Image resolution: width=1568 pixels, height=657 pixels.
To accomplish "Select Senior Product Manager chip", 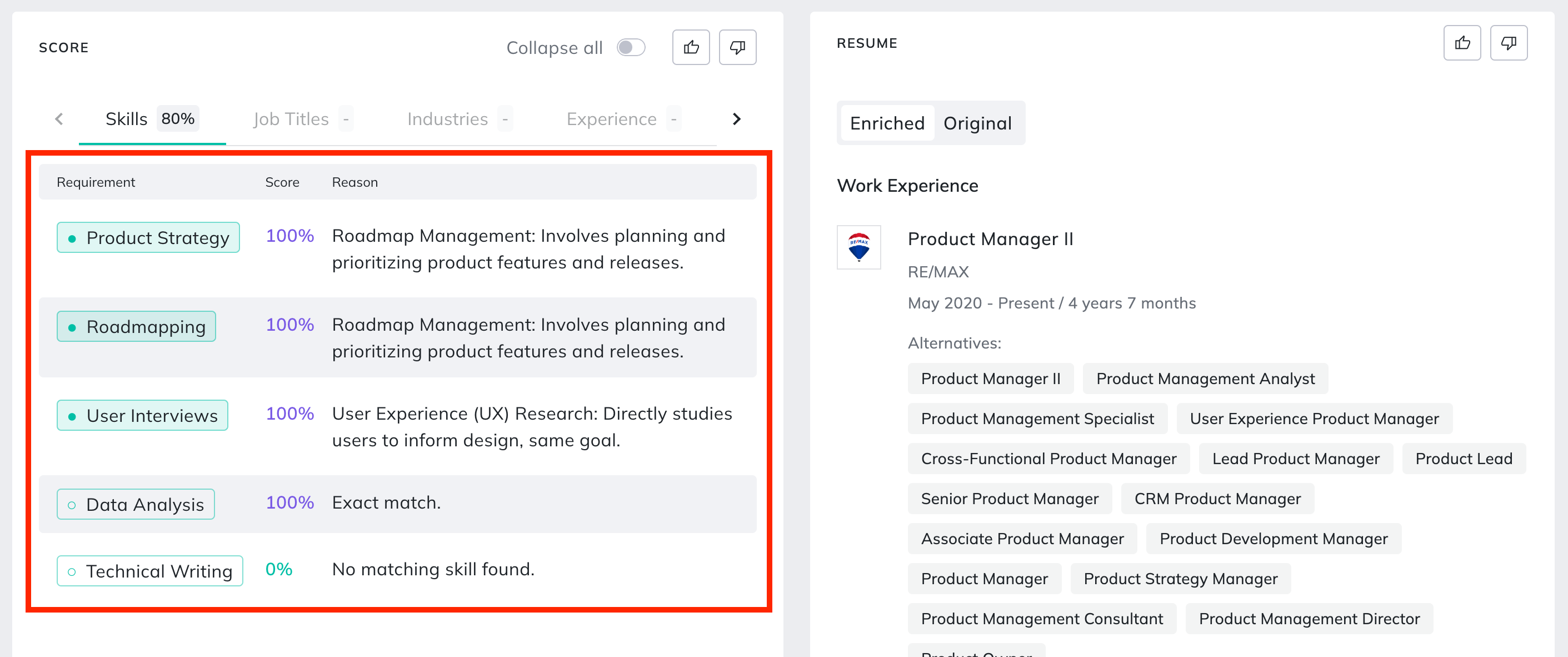I will tap(1009, 499).
